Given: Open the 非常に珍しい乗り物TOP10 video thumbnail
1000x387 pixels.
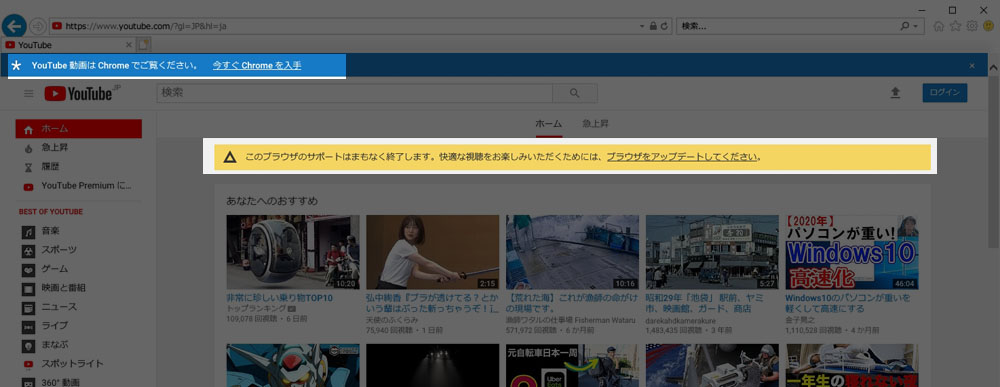Looking at the screenshot, I should pyautogui.click(x=293, y=252).
